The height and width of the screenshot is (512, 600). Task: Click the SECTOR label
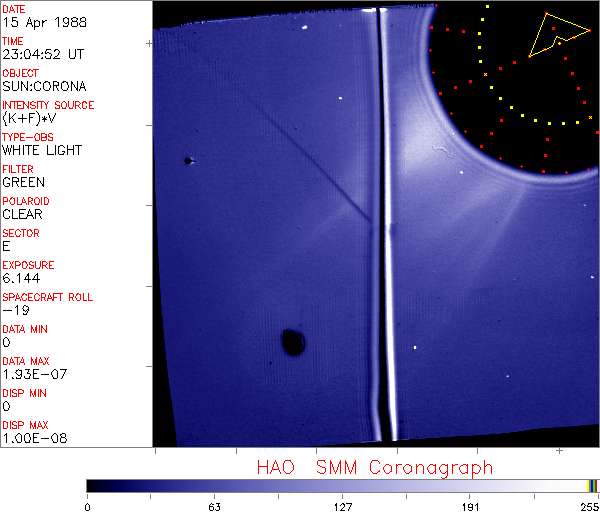pyautogui.click(x=21, y=233)
